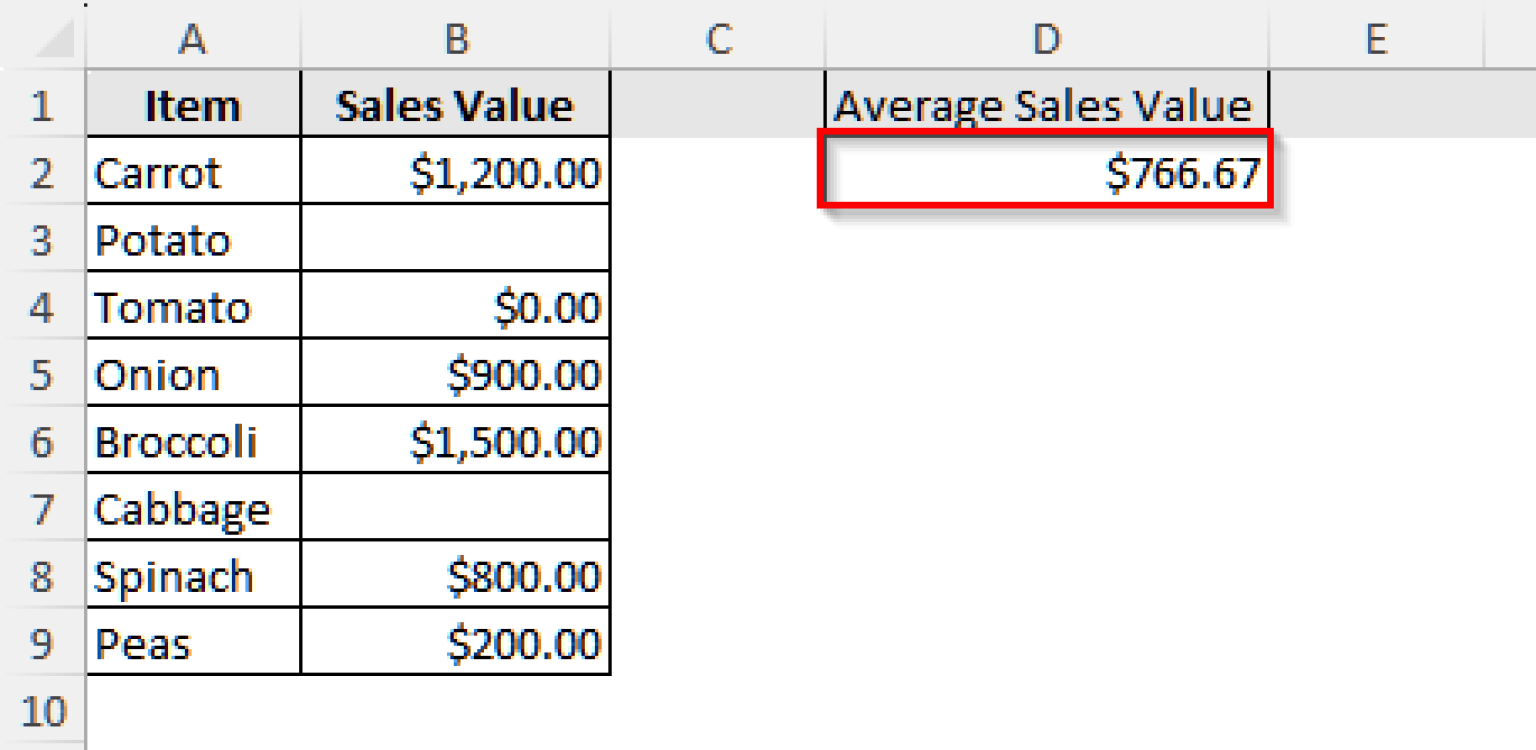Select row number 5
Screen dimensions: 1536x750
click(x=42, y=374)
